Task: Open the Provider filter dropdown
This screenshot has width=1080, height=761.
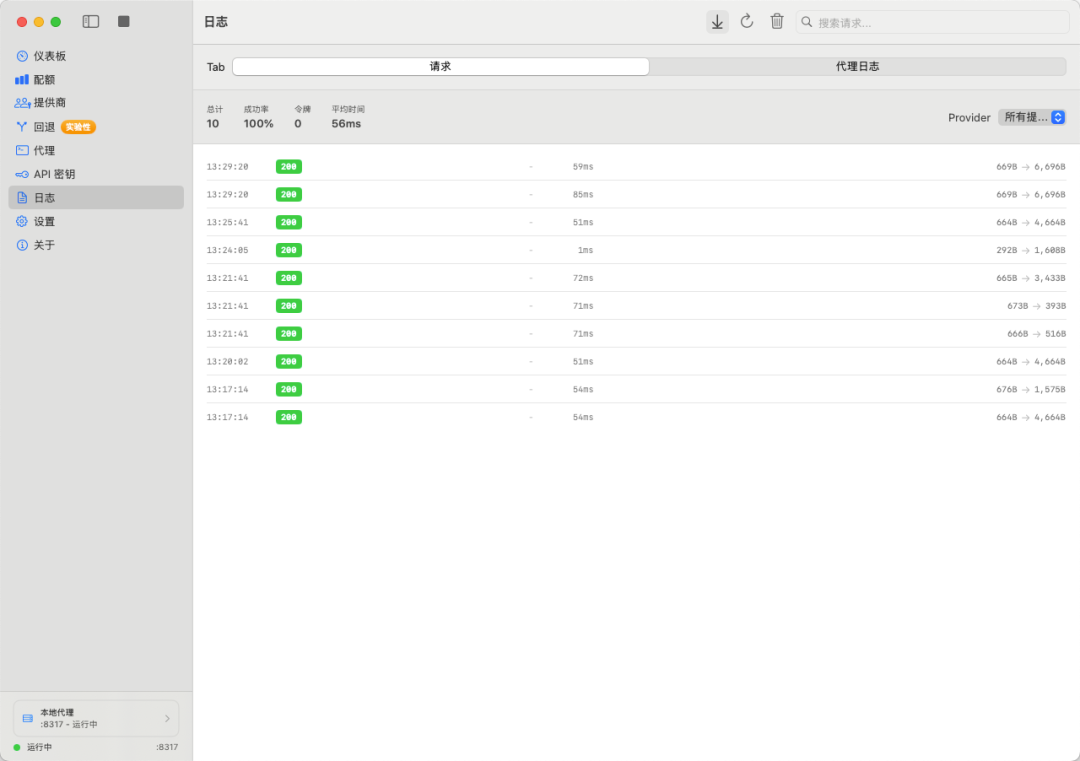Action: [1032, 118]
